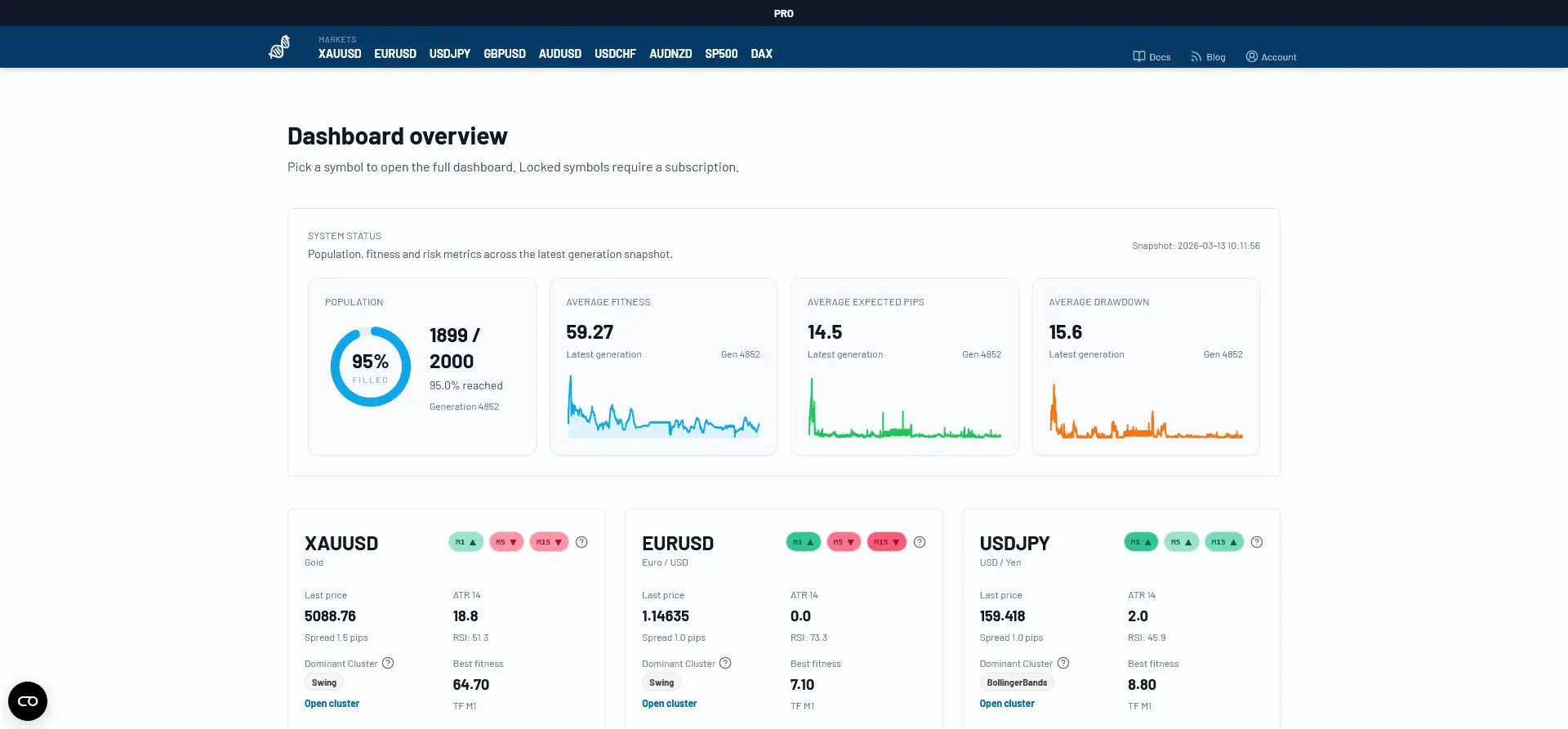
Task: Click the USDJPY card help question icon
Action: 1257,542
